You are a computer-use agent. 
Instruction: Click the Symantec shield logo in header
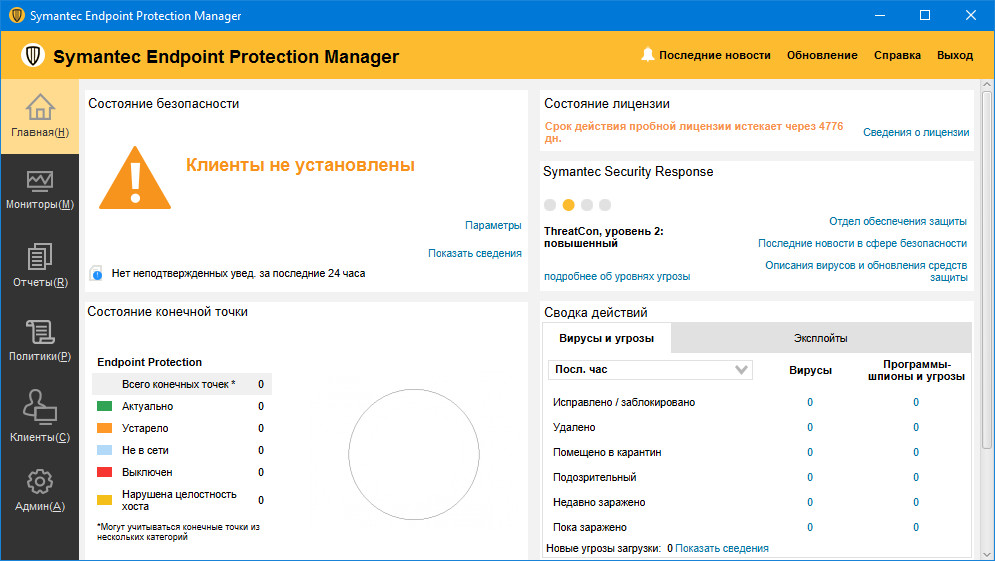pyautogui.click(x=32, y=55)
